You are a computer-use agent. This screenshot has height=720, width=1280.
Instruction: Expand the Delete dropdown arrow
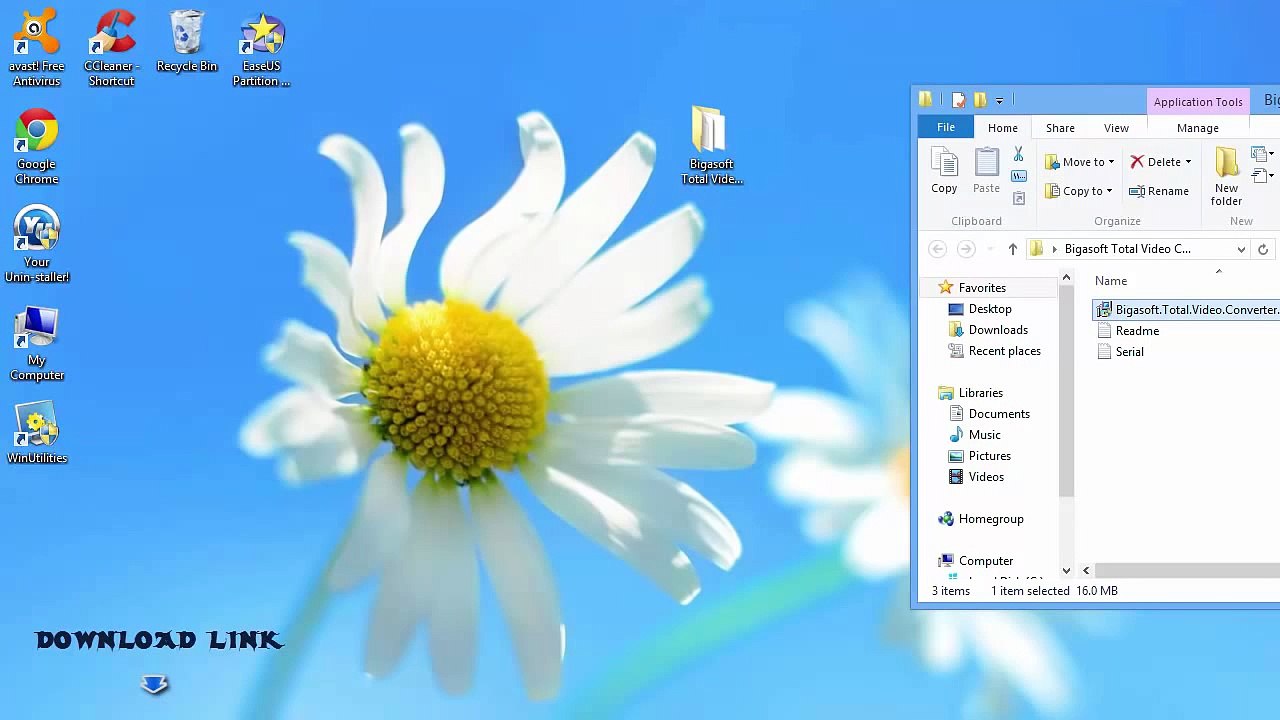coord(1188,162)
